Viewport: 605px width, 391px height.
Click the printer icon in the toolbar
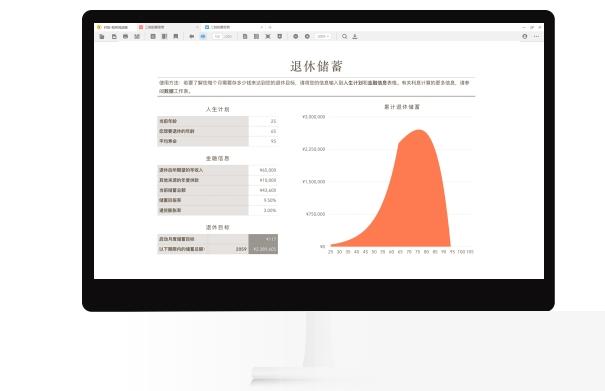[125, 36]
